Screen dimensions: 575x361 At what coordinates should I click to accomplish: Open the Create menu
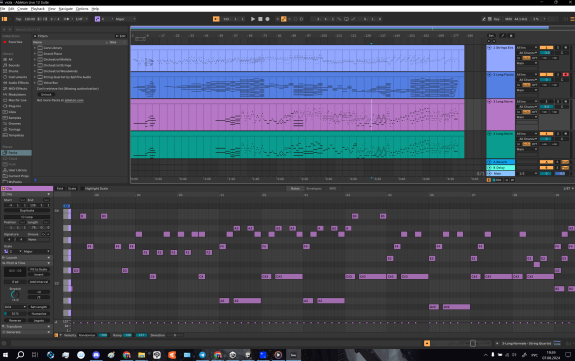click(x=22, y=9)
